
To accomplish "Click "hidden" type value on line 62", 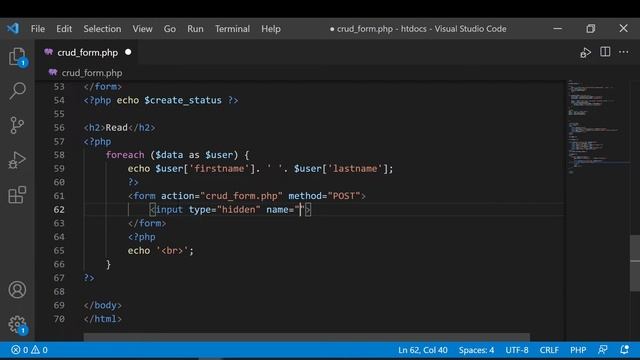I will point(238,209).
